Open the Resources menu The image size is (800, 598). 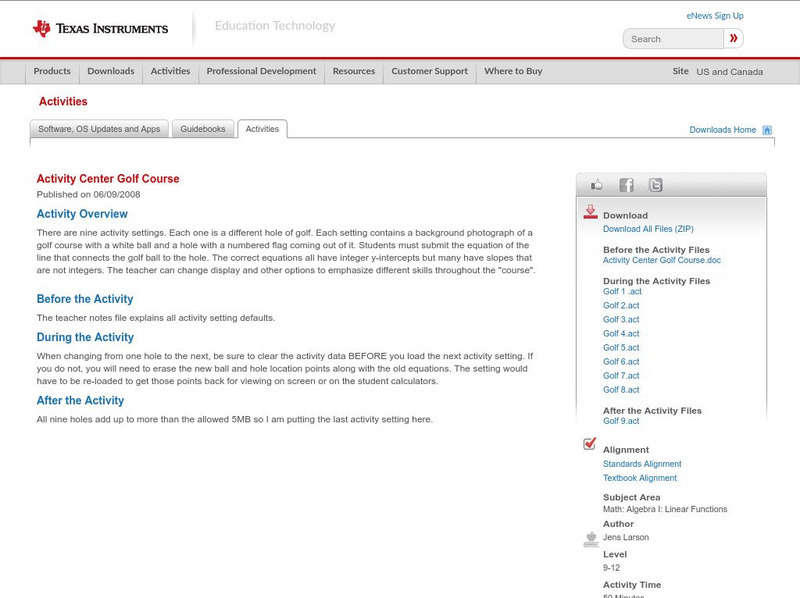(354, 71)
